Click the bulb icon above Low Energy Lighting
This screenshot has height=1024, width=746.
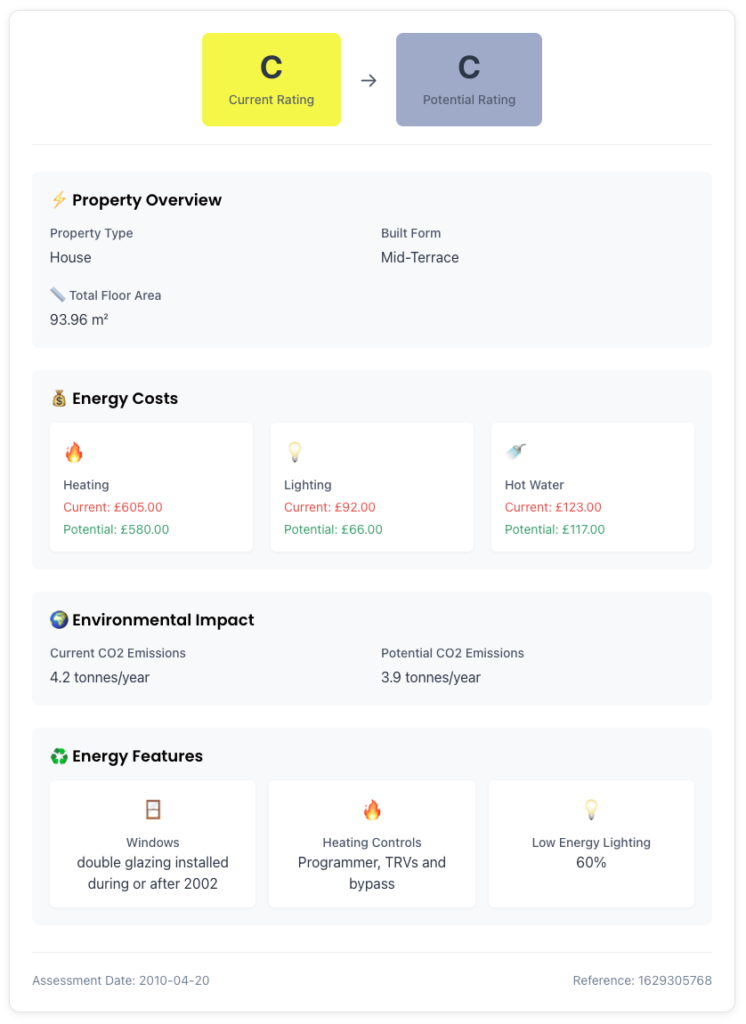click(x=591, y=810)
